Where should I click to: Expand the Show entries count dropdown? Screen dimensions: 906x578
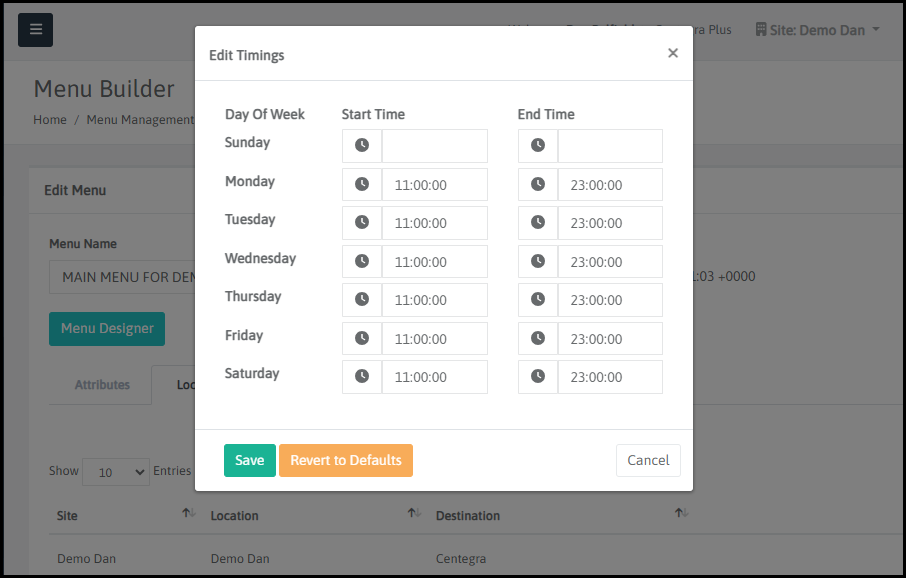tap(115, 472)
